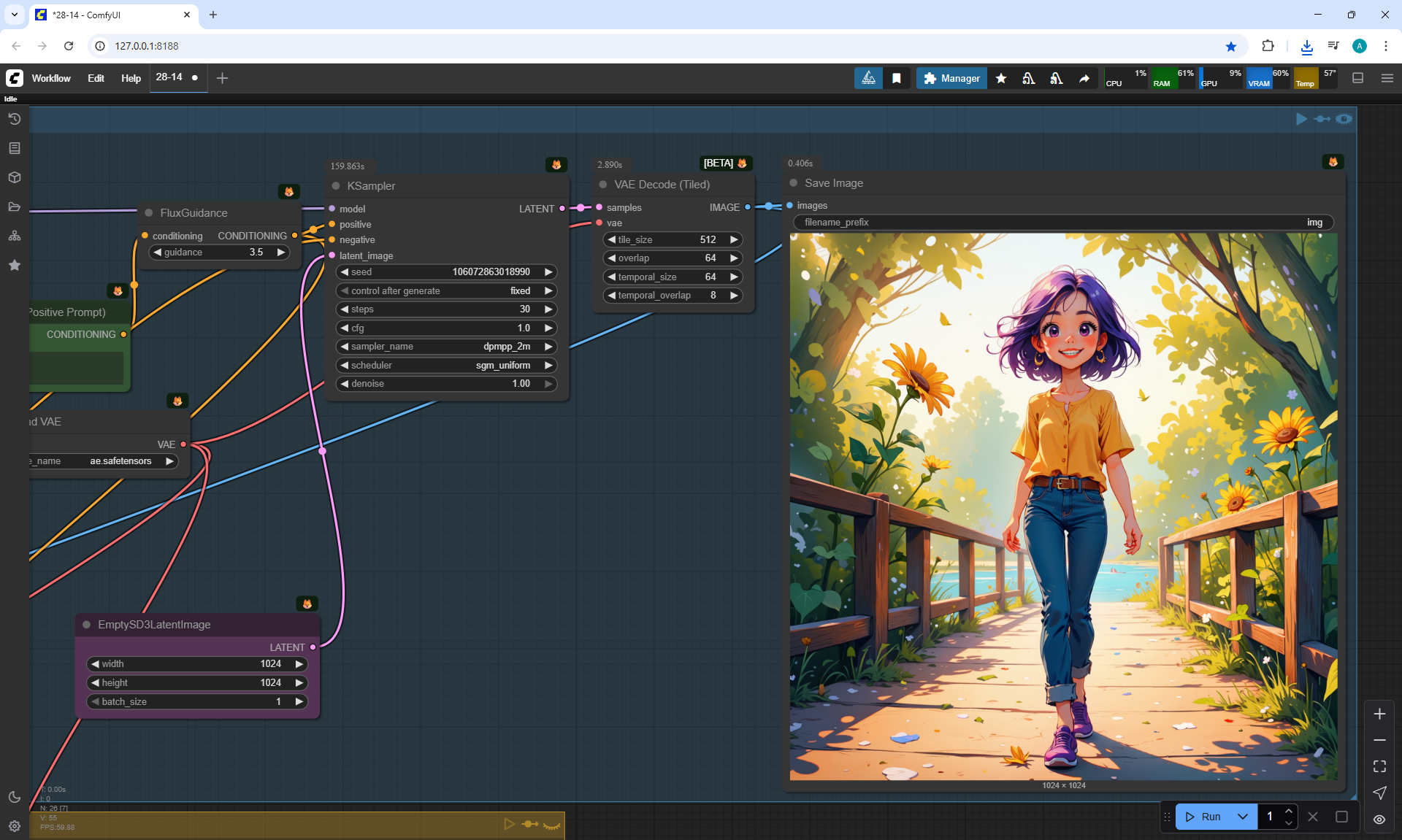
Task: Open the node library cube icon
Action: click(x=14, y=177)
